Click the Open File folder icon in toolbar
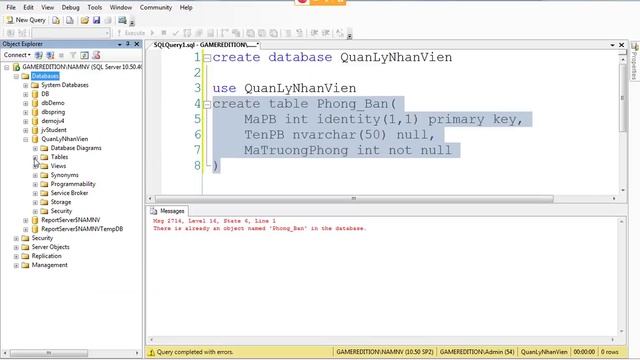Image resolution: width=640 pixels, height=360 pixels. [84, 20]
